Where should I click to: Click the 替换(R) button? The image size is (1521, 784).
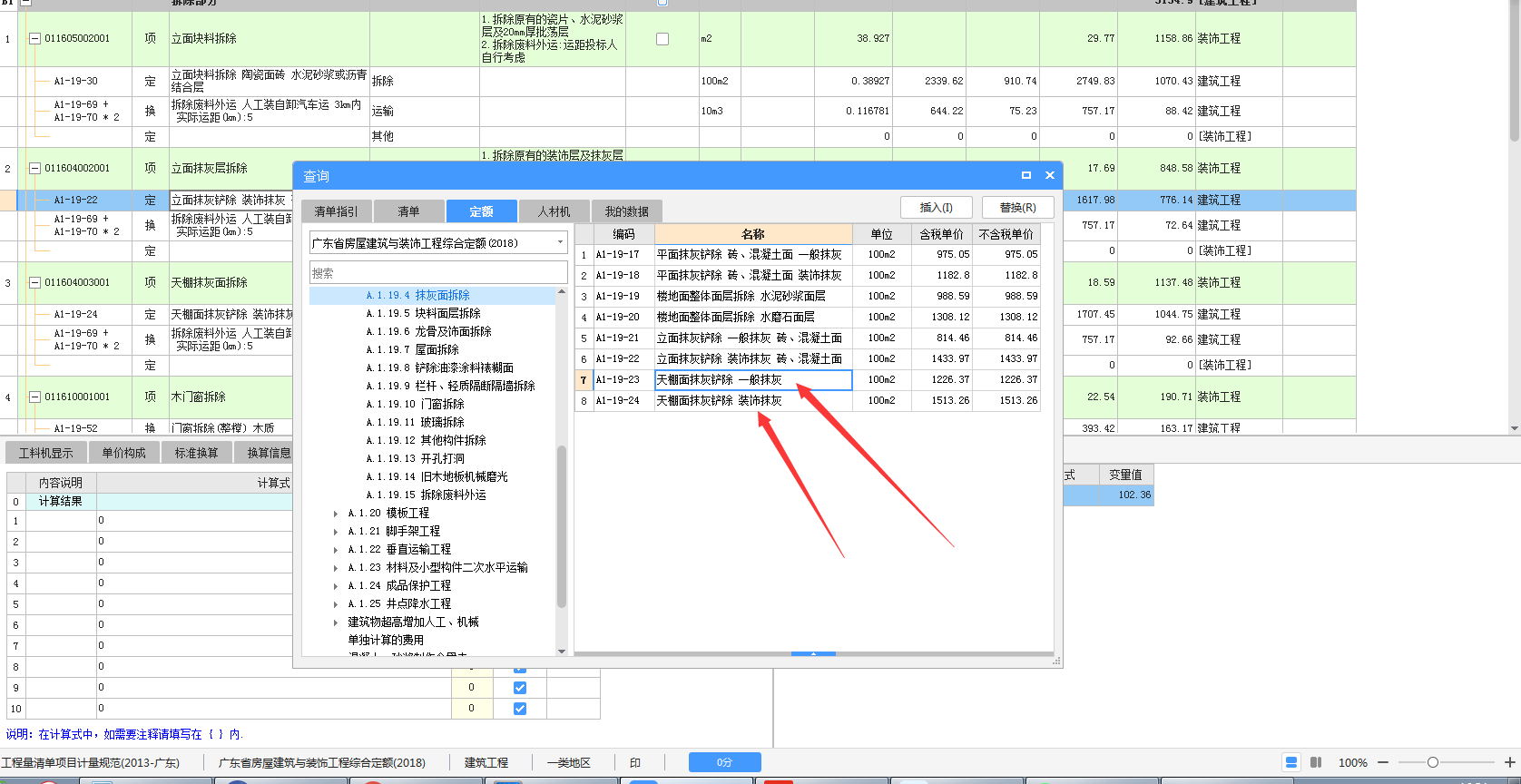pyautogui.click(x=1018, y=208)
